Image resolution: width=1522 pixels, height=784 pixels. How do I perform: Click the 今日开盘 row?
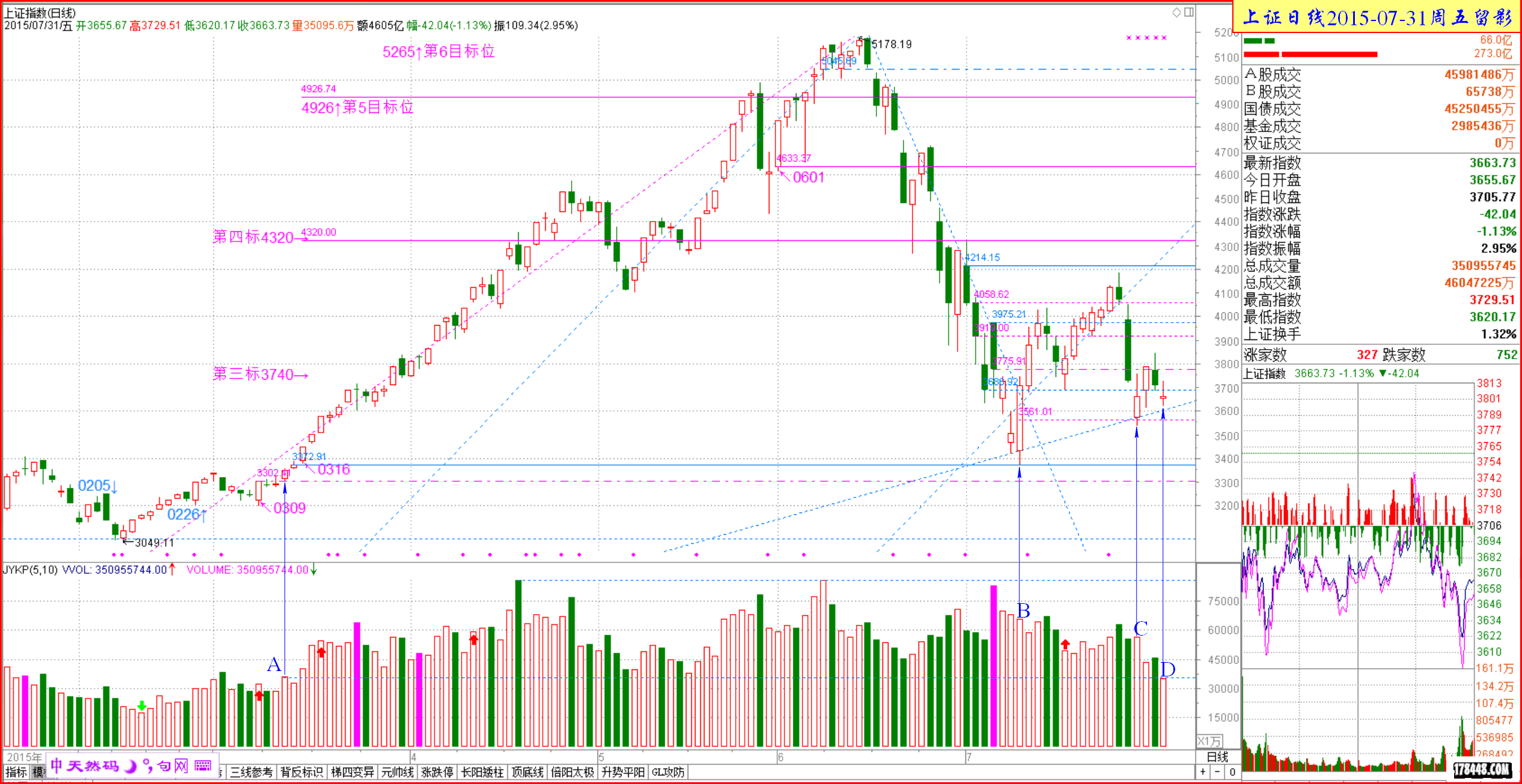pyautogui.click(x=1379, y=180)
